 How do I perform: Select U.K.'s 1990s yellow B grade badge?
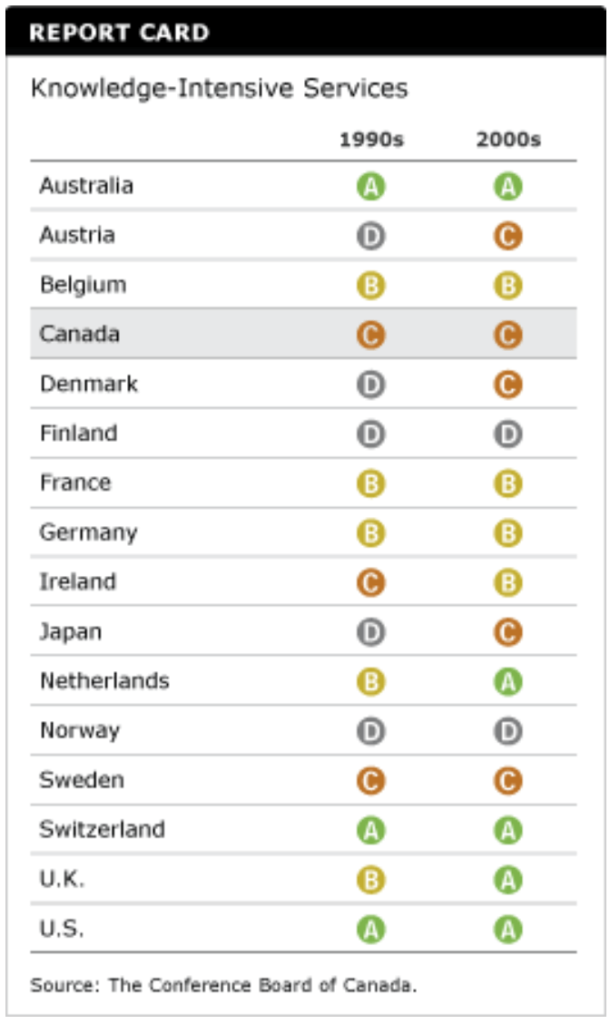[371, 880]
